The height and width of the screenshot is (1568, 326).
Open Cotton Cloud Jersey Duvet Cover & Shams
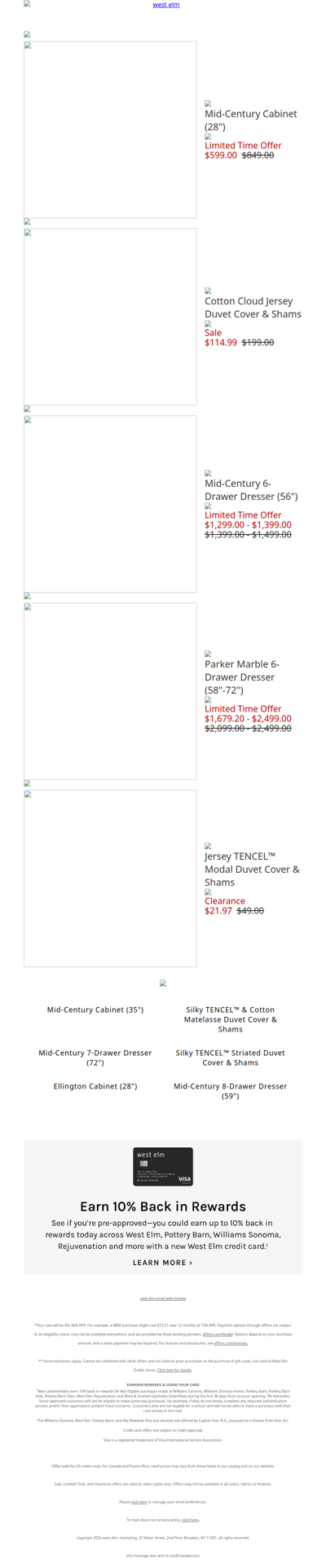(x=253, y=308)
